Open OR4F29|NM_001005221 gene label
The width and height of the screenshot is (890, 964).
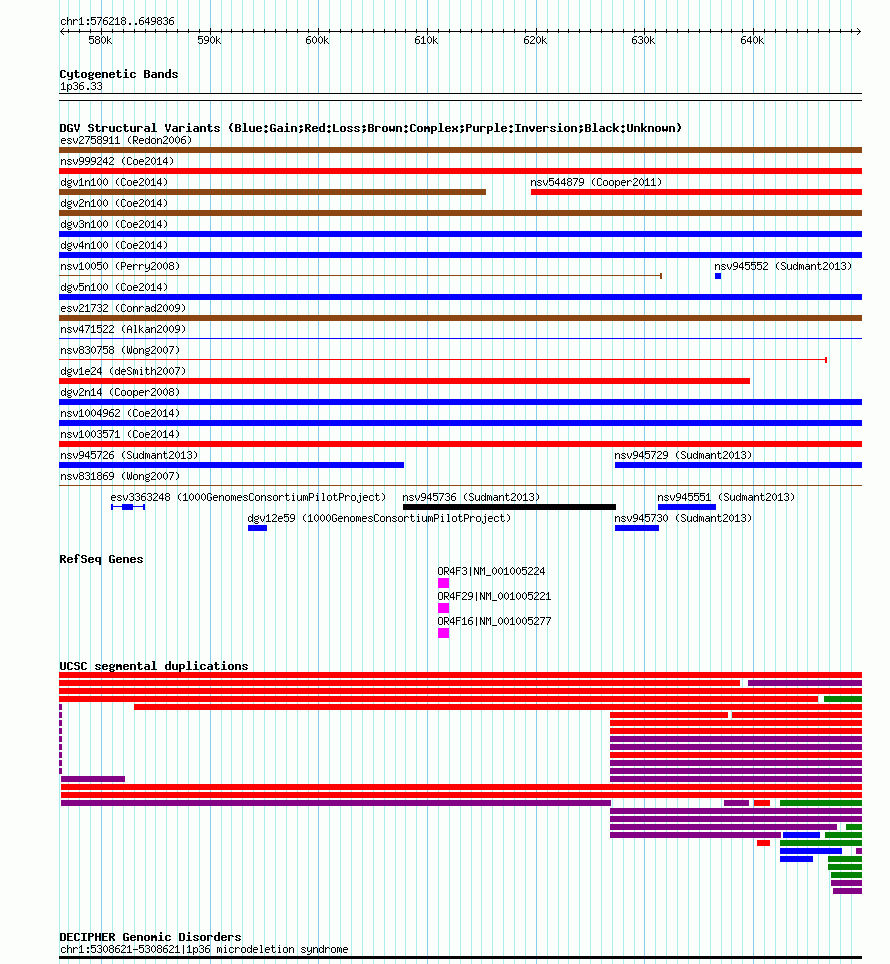[494, 596]
